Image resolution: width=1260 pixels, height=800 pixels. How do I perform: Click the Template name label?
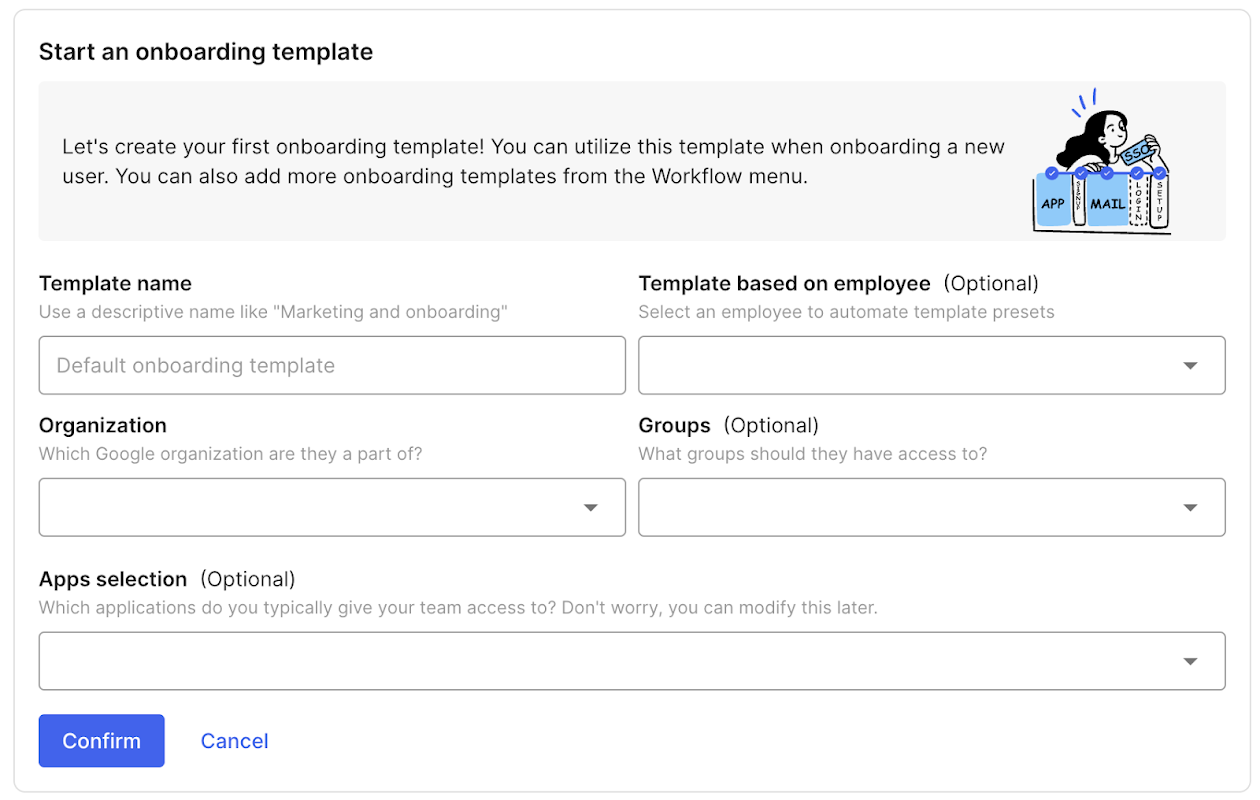pyautogui.click(x=115, y=284)
